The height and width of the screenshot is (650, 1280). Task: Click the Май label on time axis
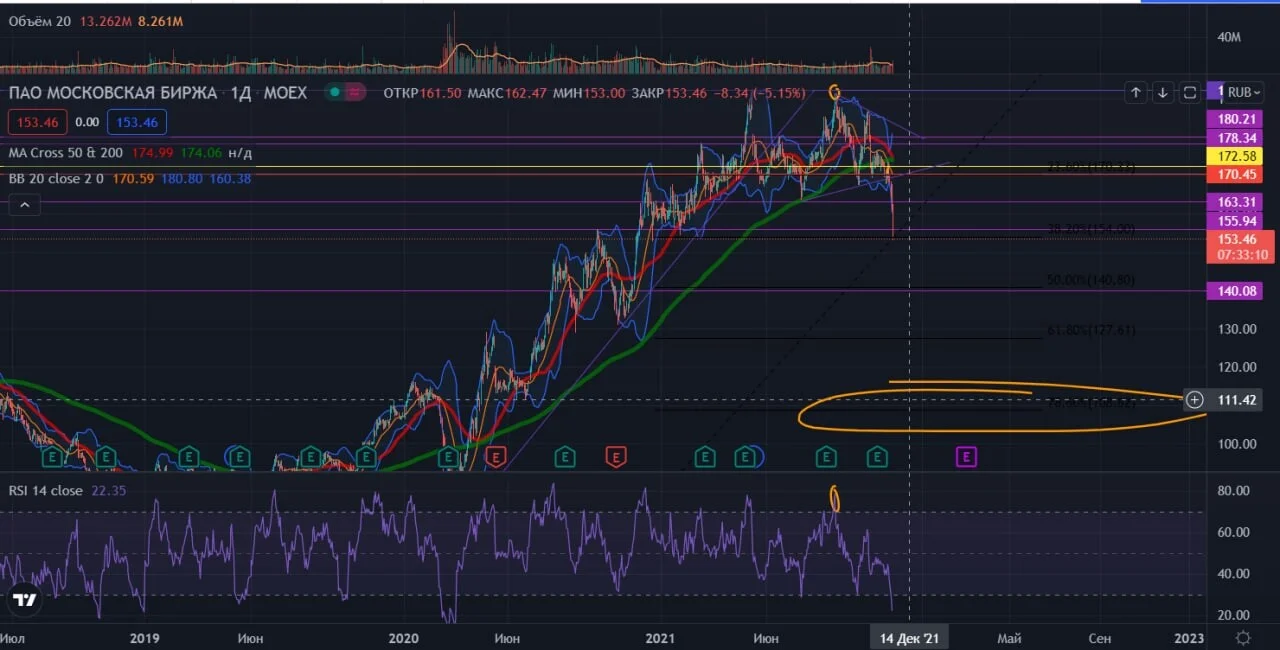pos(1009,637)
